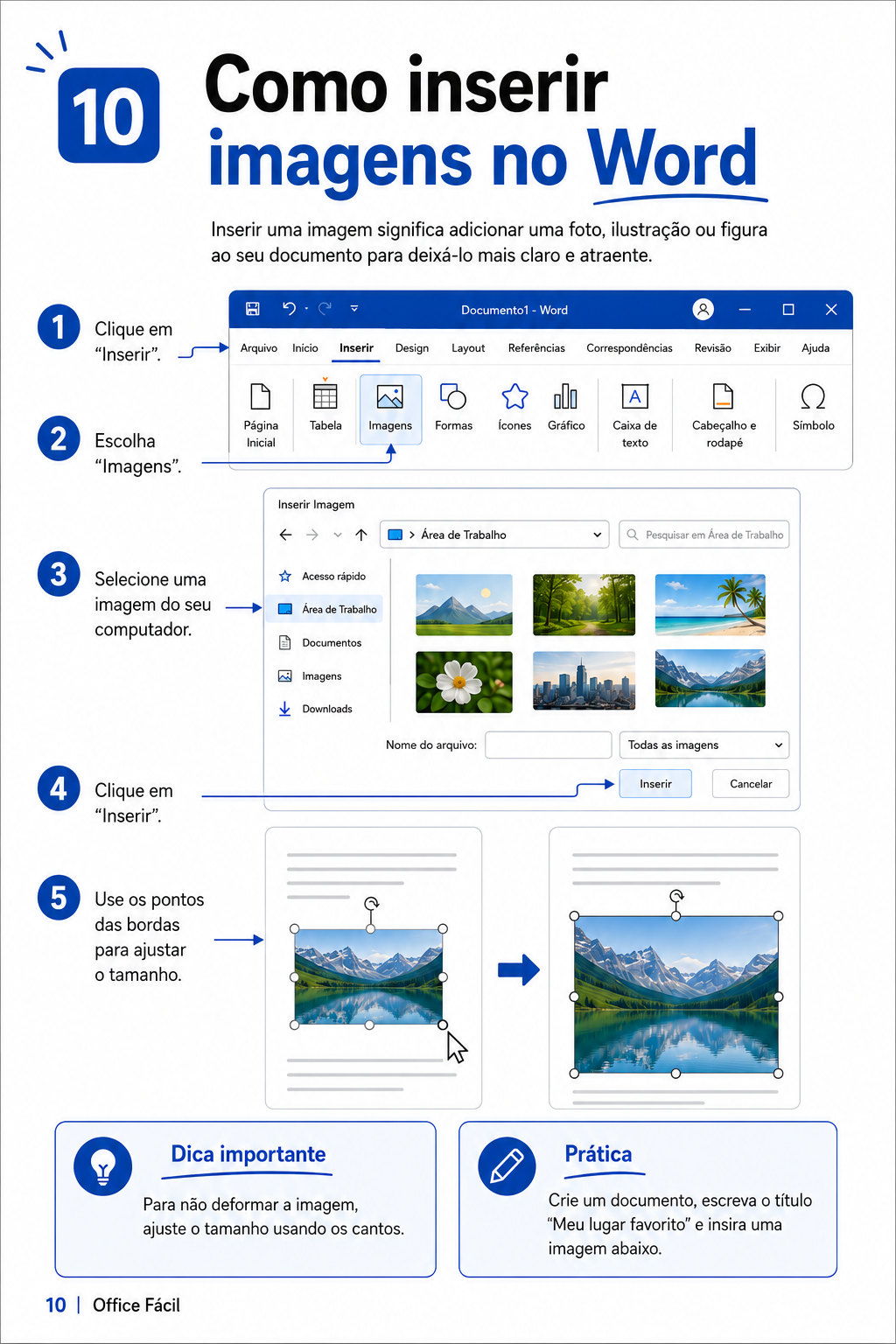Click the Imagens ribbon button
This screenshot has height=1344, width=896.
tap(390, 409)
